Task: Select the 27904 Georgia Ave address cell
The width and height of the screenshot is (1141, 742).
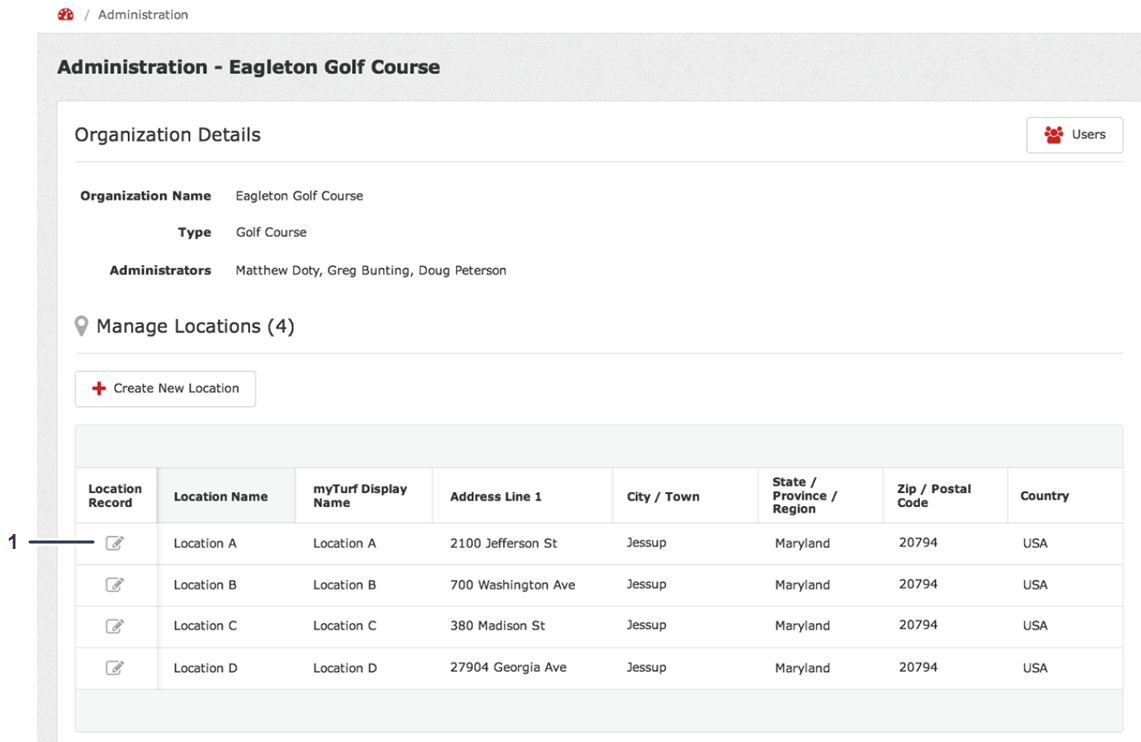Action: [508, 668]
